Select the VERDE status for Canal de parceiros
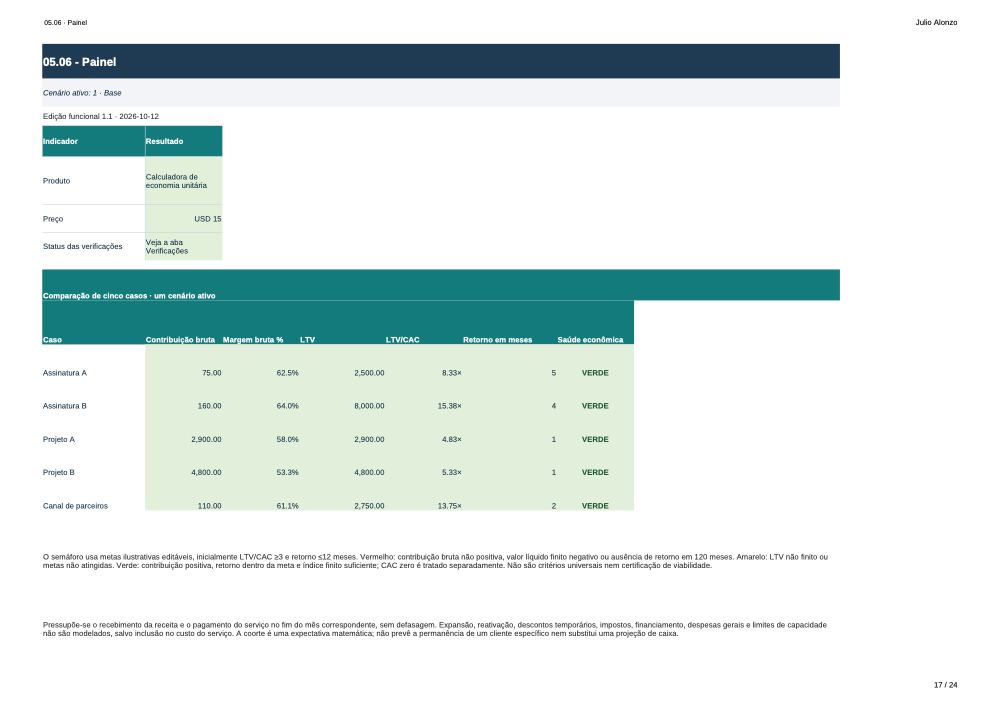Image resolution: width=1000 pixels, height=707 pixels. (595, 506)
